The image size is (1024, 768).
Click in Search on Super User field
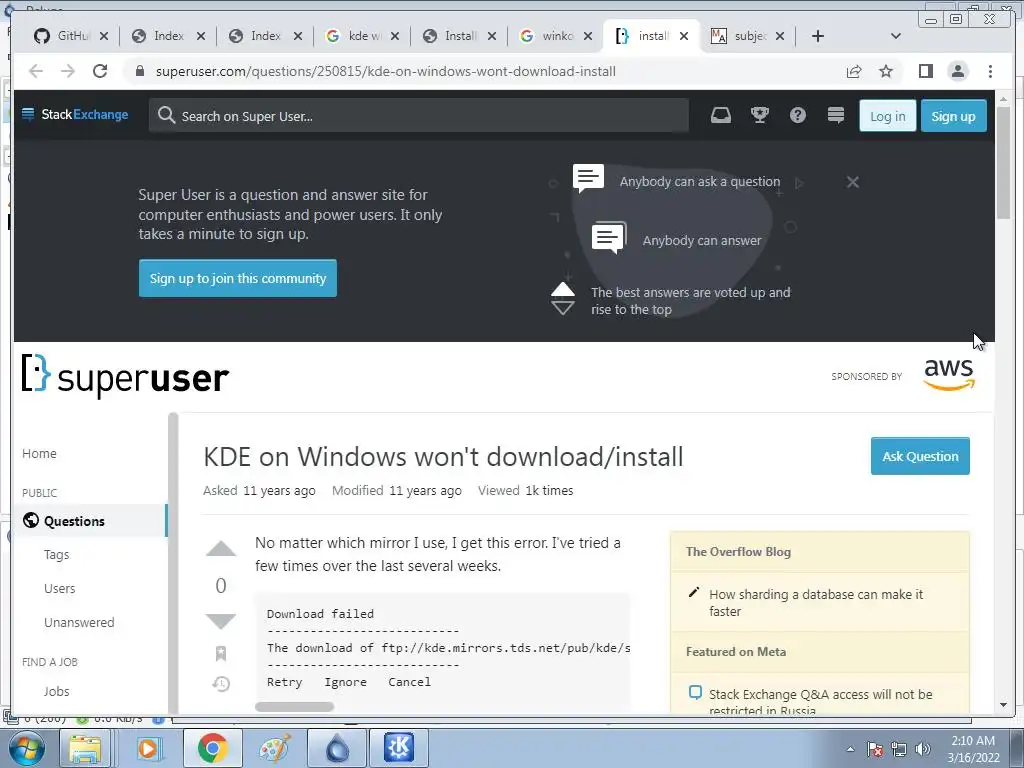point(419,116)
